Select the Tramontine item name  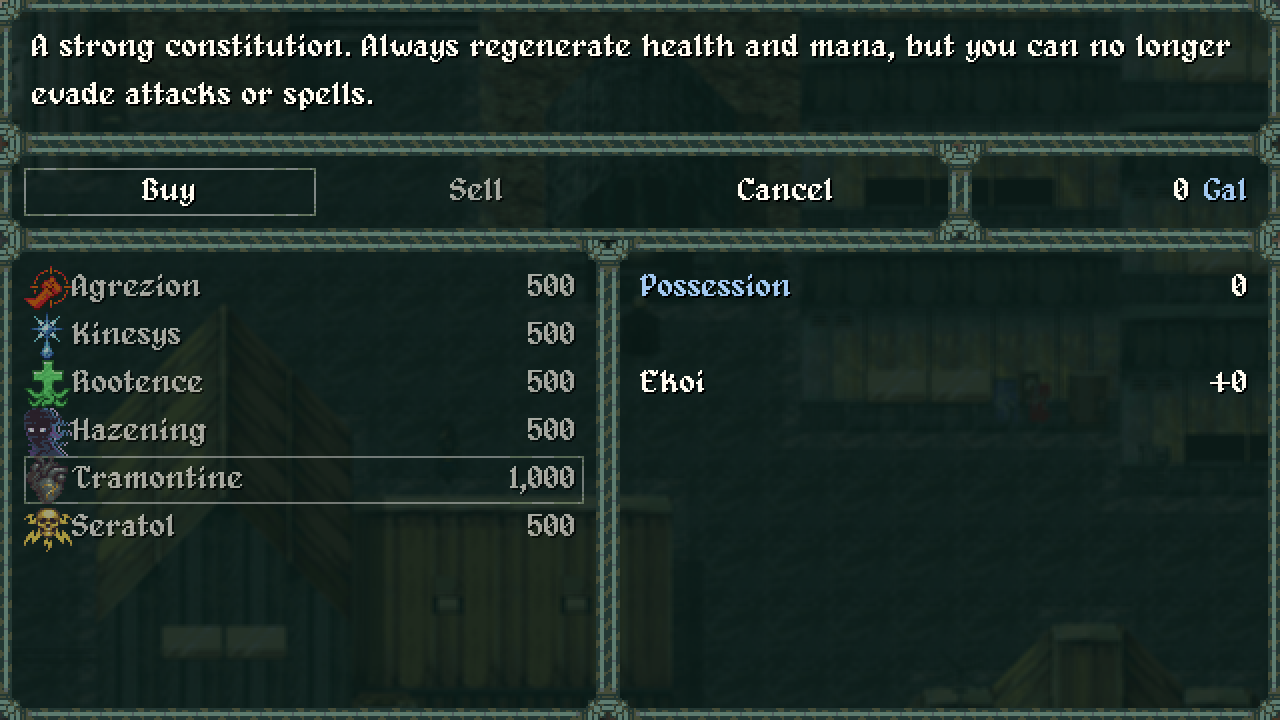[158, 478]
